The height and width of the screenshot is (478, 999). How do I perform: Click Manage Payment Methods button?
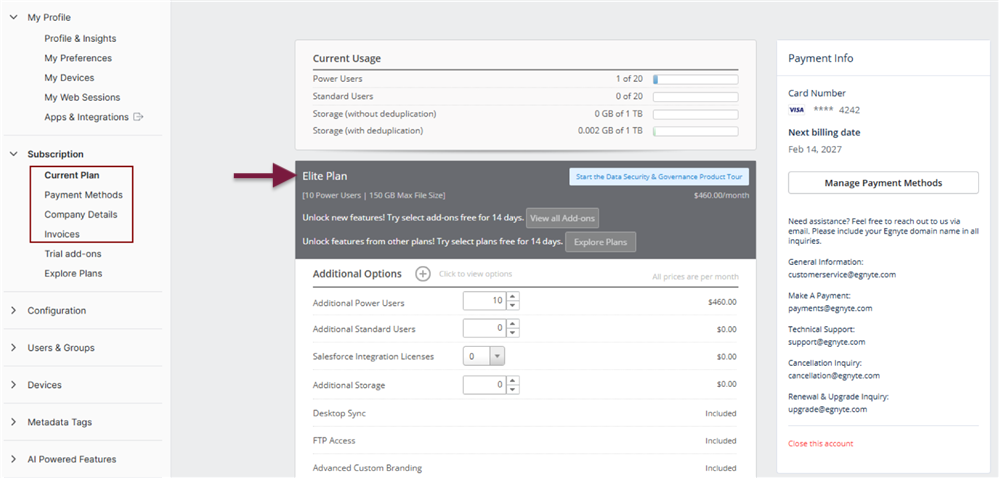coord(883,183)
